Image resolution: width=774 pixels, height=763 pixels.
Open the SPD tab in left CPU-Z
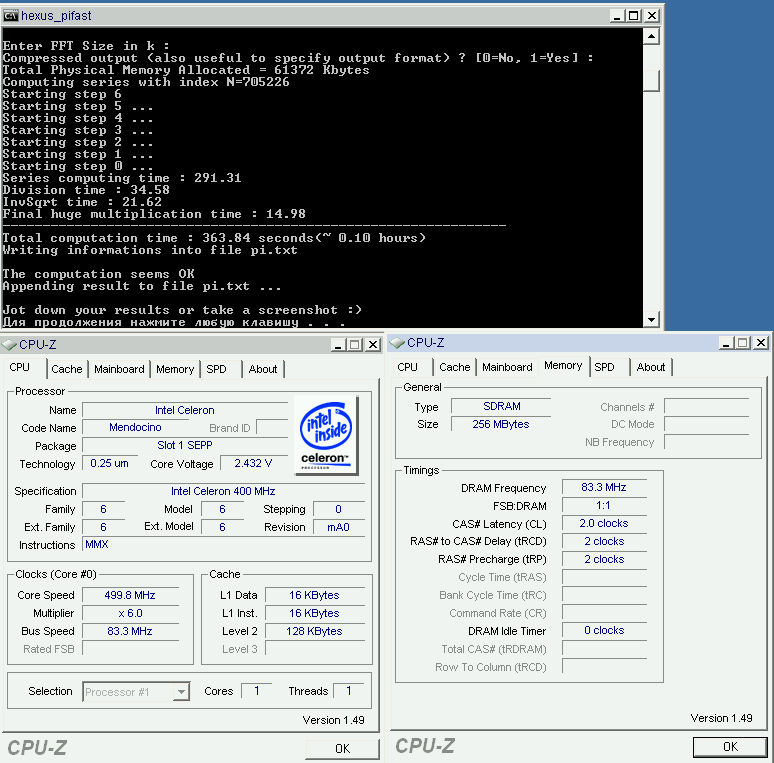click(216, 369)
